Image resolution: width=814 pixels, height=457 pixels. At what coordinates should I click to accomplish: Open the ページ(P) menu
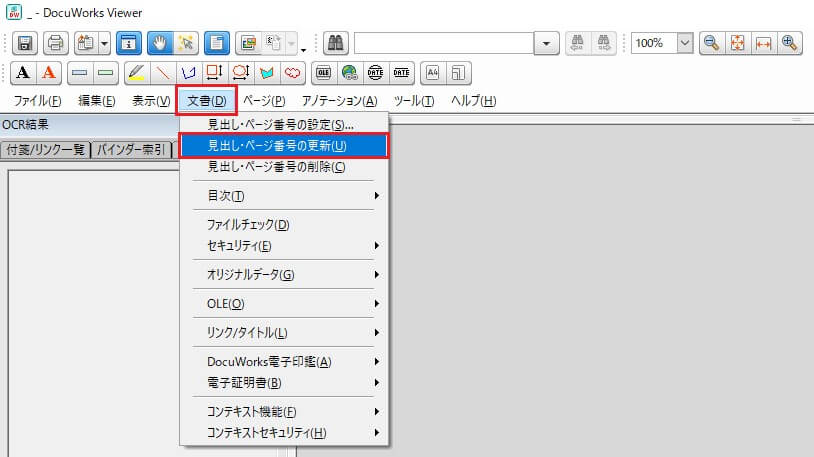[x=264, y=100]
